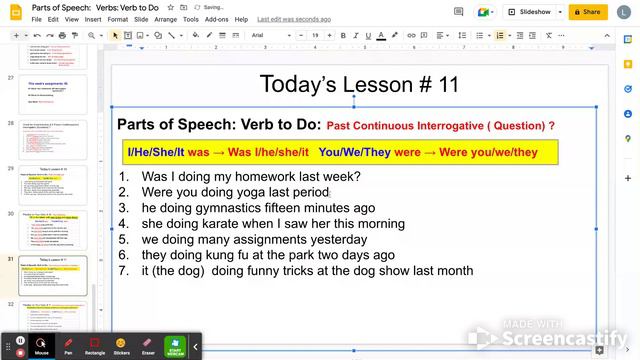Open the Format menu

point(118,19)
